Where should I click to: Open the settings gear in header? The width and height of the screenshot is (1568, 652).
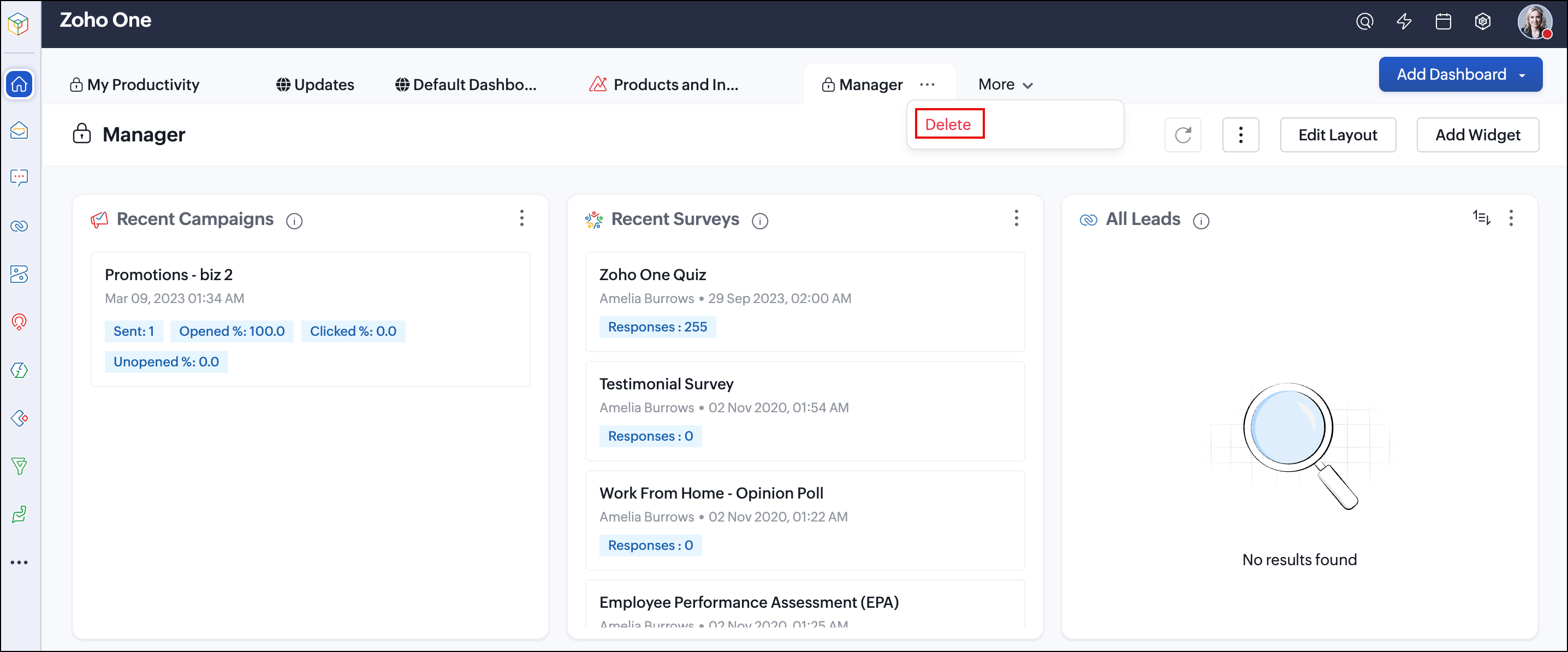(1483, 22)
